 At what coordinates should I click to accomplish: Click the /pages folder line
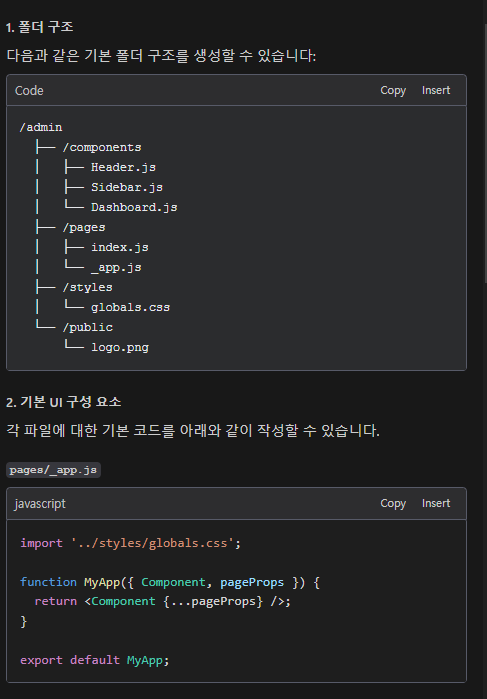click(84, 228)
